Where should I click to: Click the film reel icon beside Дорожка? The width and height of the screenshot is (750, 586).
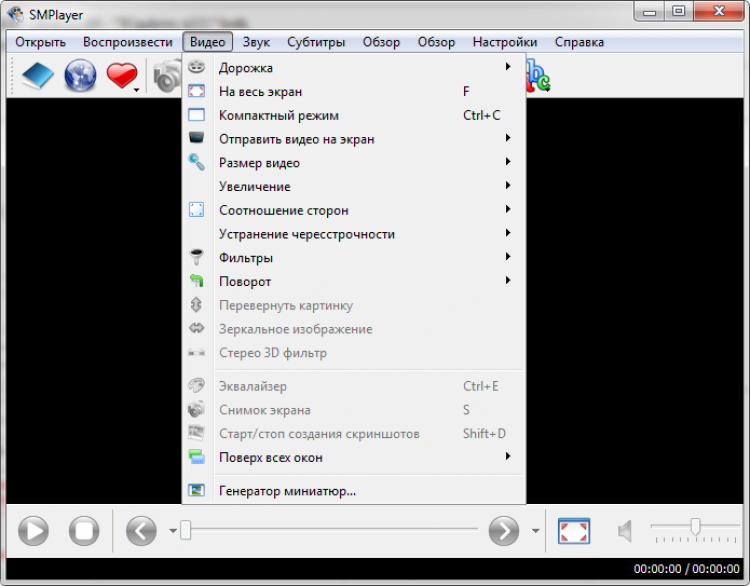[196, 66]
